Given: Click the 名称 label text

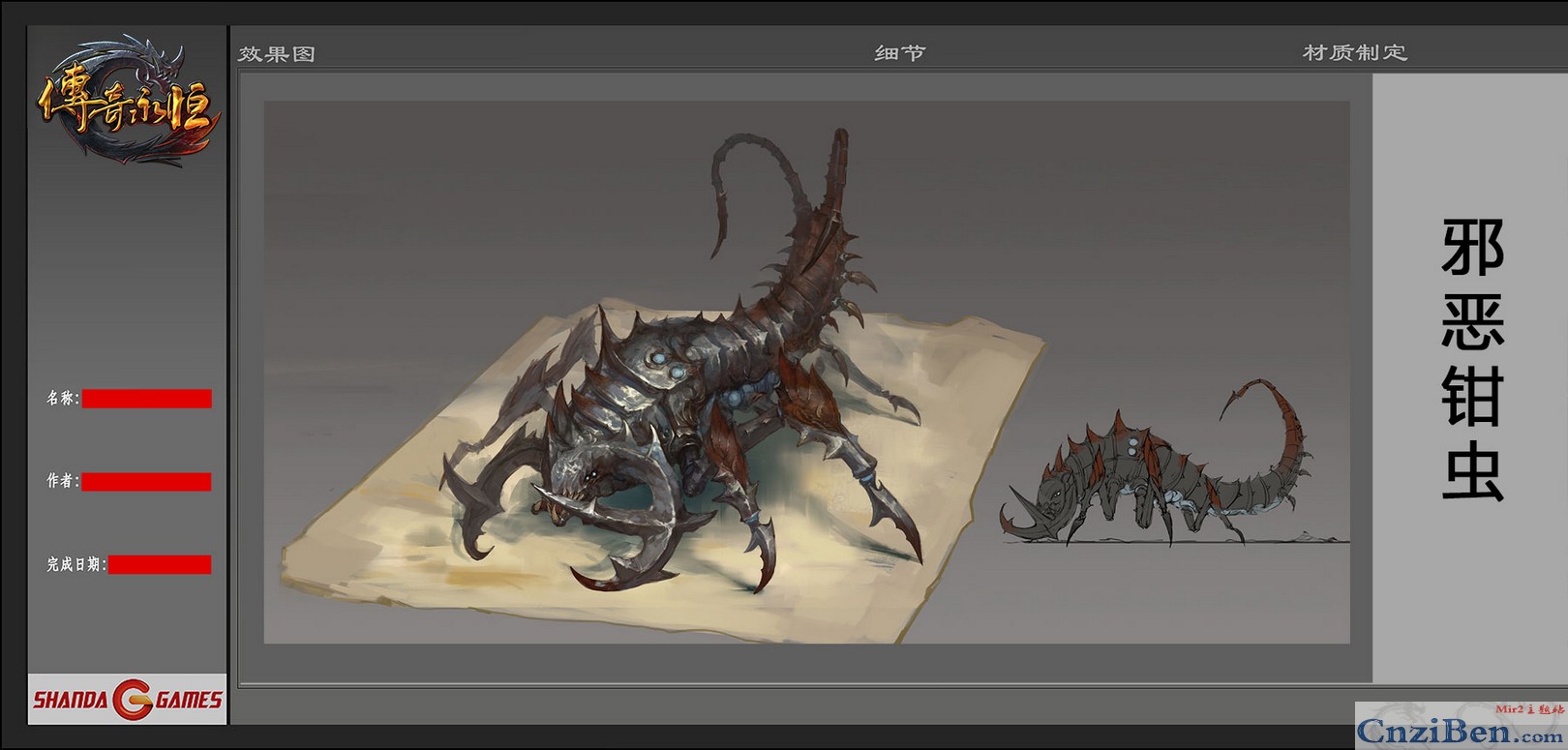Looking at the screenshot, I should (x=62, y=398).
